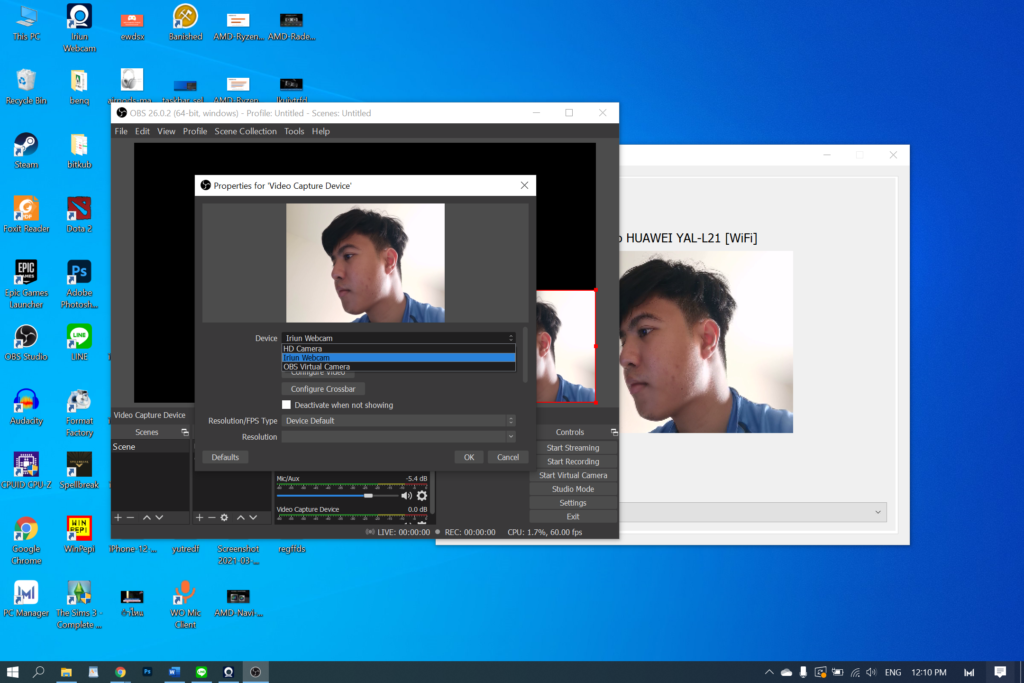
Task: Open the Tools menu
Action: [293, 131]
